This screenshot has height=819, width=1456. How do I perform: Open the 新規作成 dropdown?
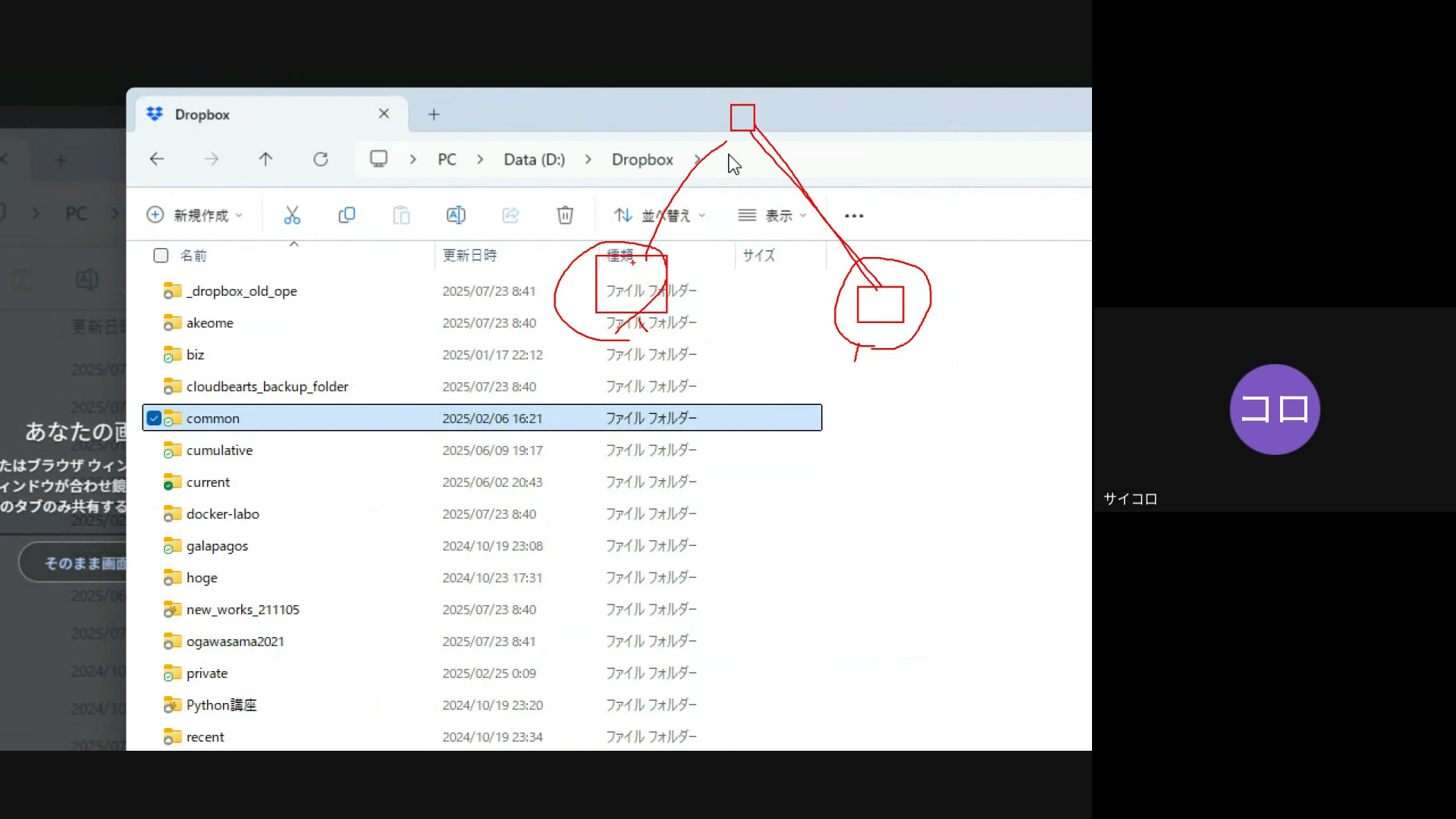tap(195, 215)
